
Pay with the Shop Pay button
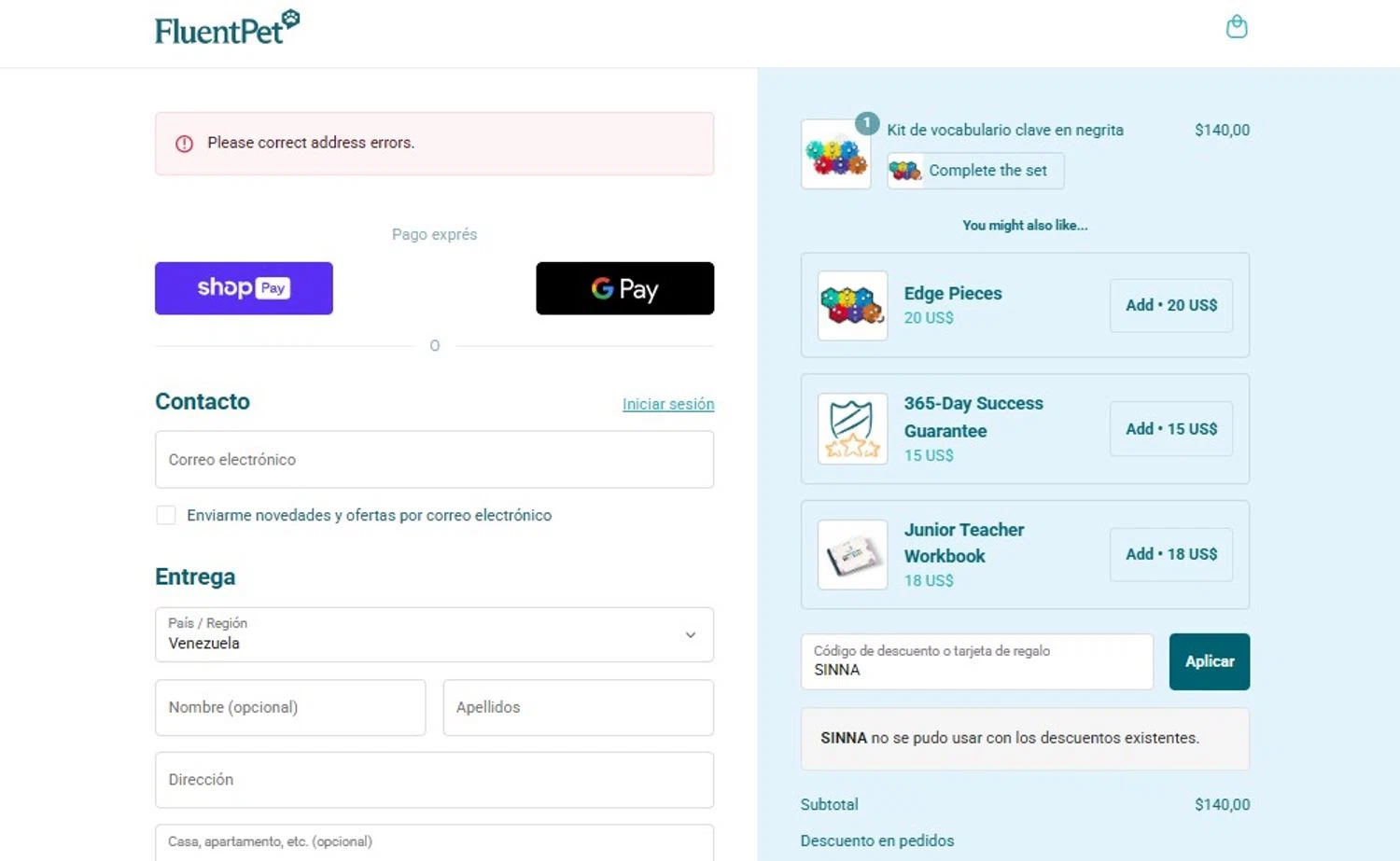click(244, 288)
